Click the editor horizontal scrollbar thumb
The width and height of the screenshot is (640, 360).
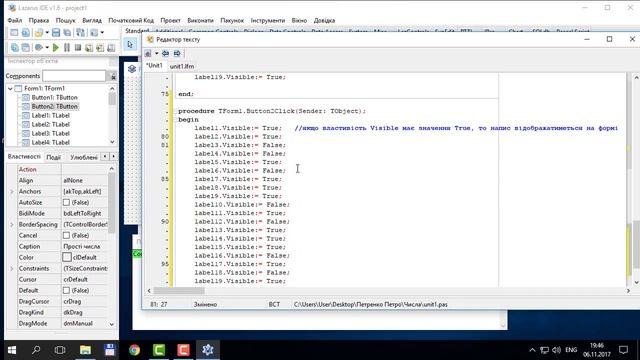(179, 291)
